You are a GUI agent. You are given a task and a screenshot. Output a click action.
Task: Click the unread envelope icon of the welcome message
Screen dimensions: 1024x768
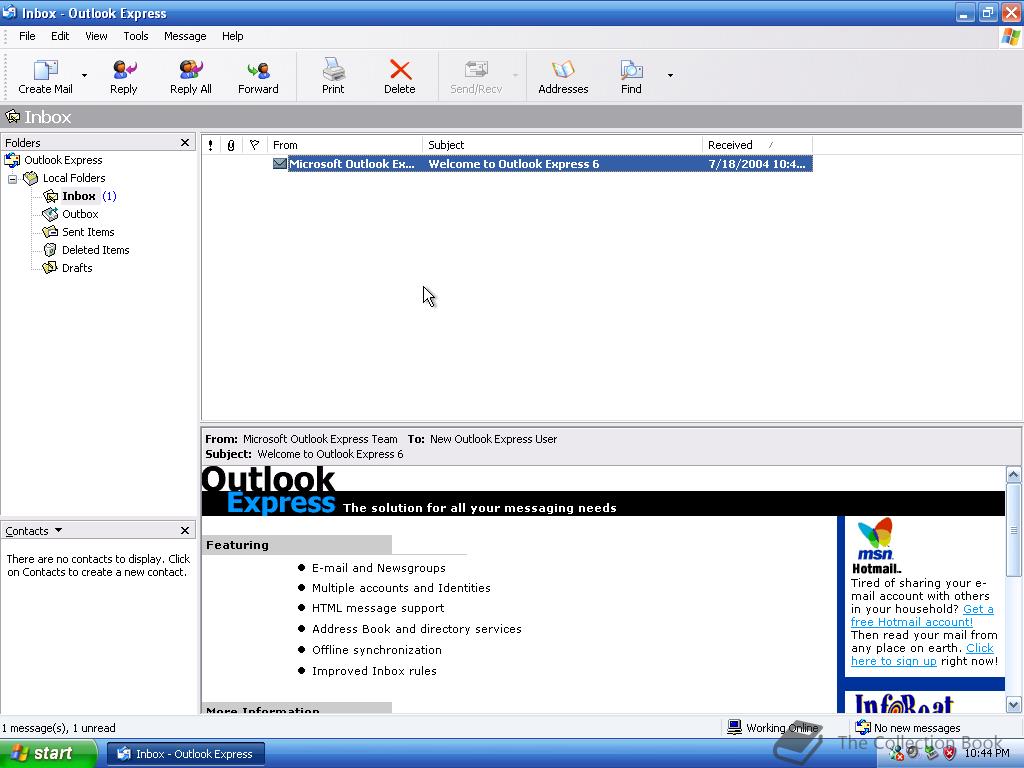pyautogui.click(x=280, y=163)
